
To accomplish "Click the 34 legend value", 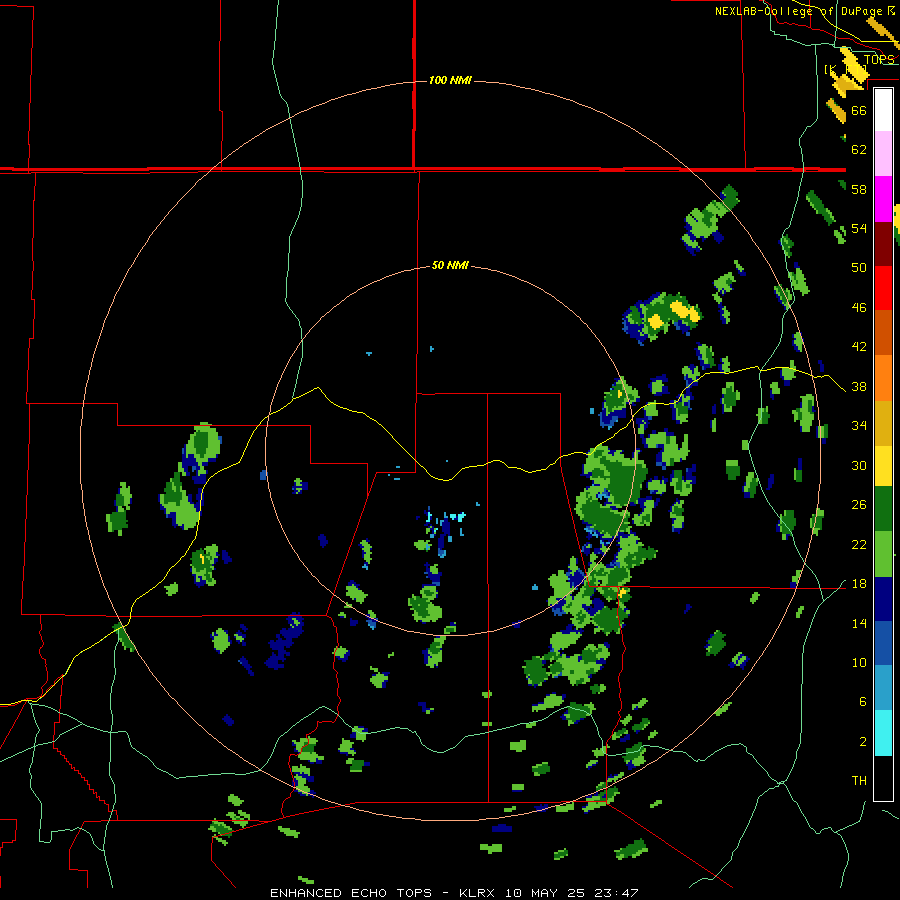I will pos(859,426).
